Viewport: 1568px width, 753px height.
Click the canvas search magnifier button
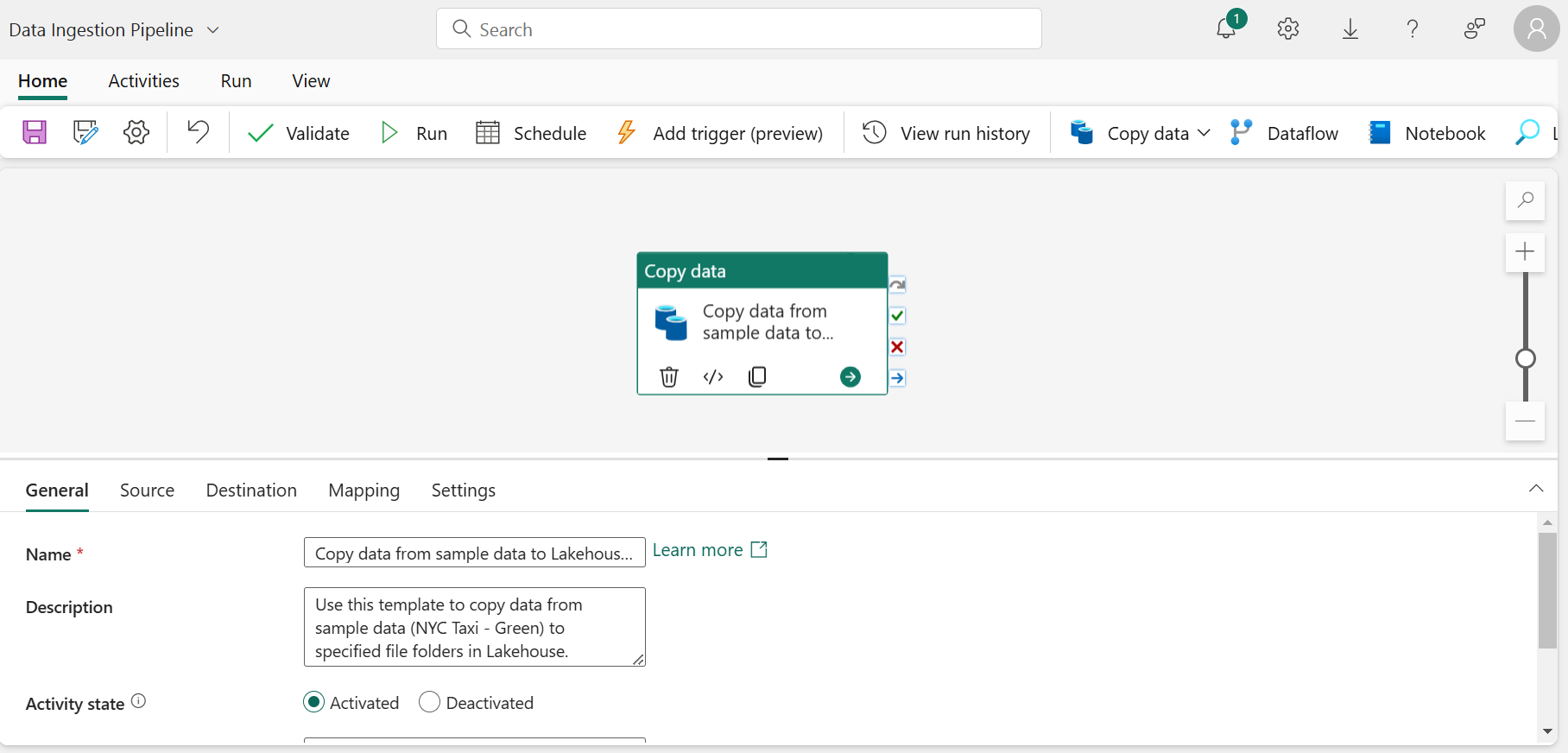pos(1526,200)
